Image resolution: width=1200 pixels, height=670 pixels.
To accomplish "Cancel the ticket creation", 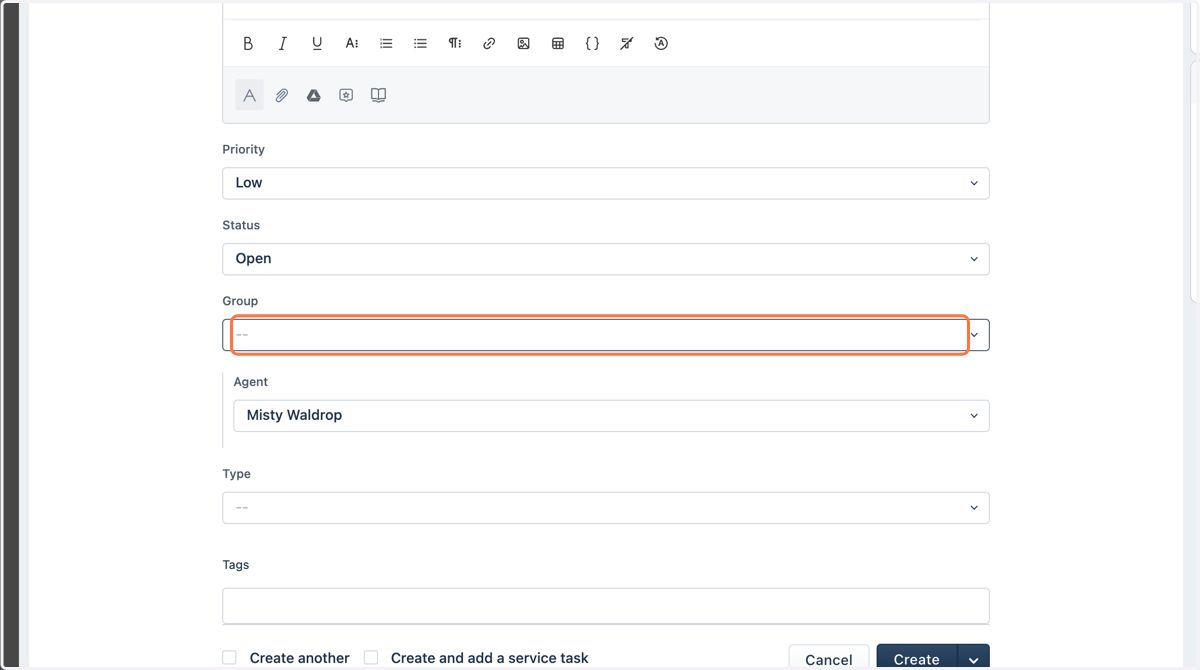I will [x=829, y=658].
